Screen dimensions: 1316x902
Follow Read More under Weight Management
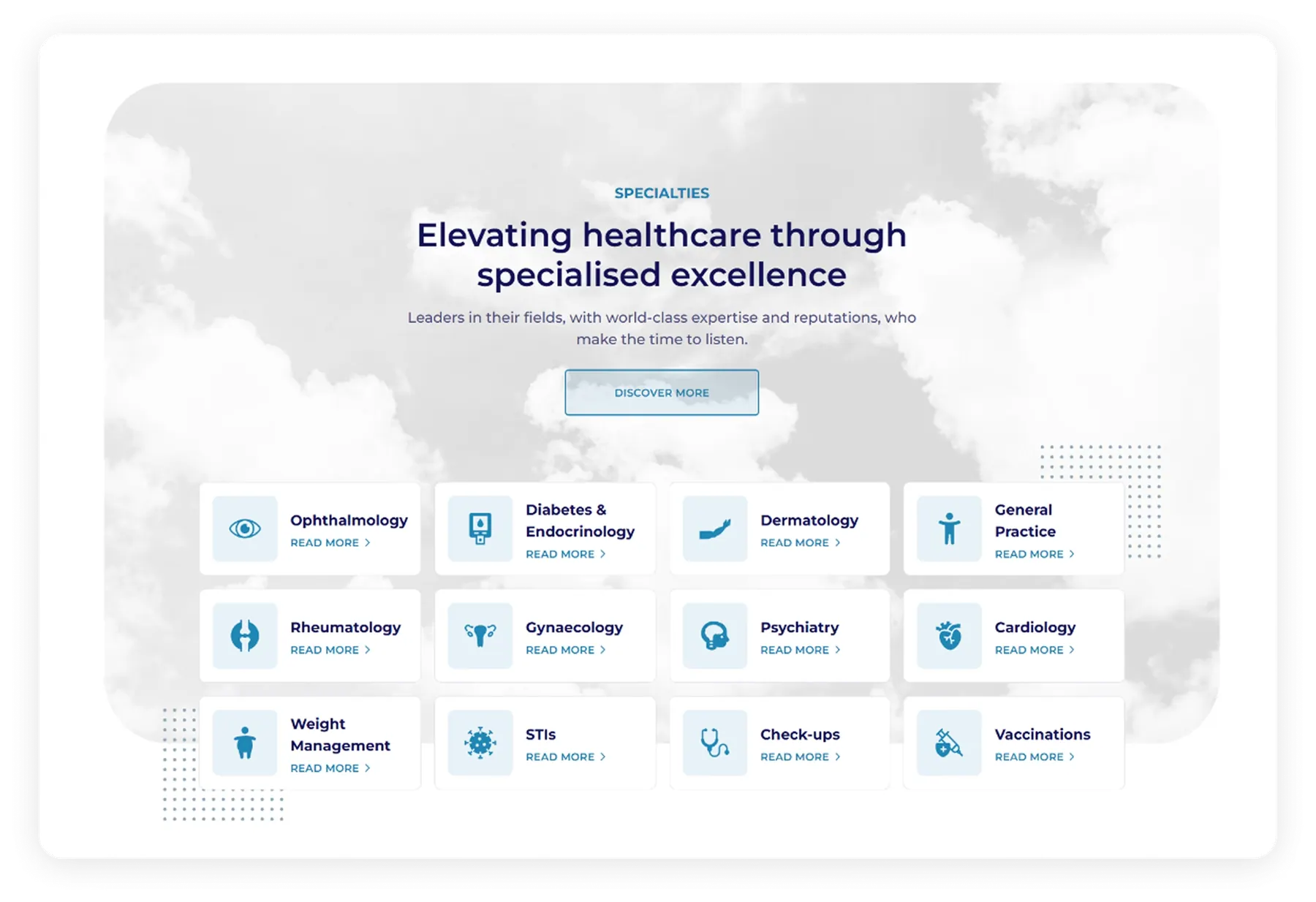point(330,768)
